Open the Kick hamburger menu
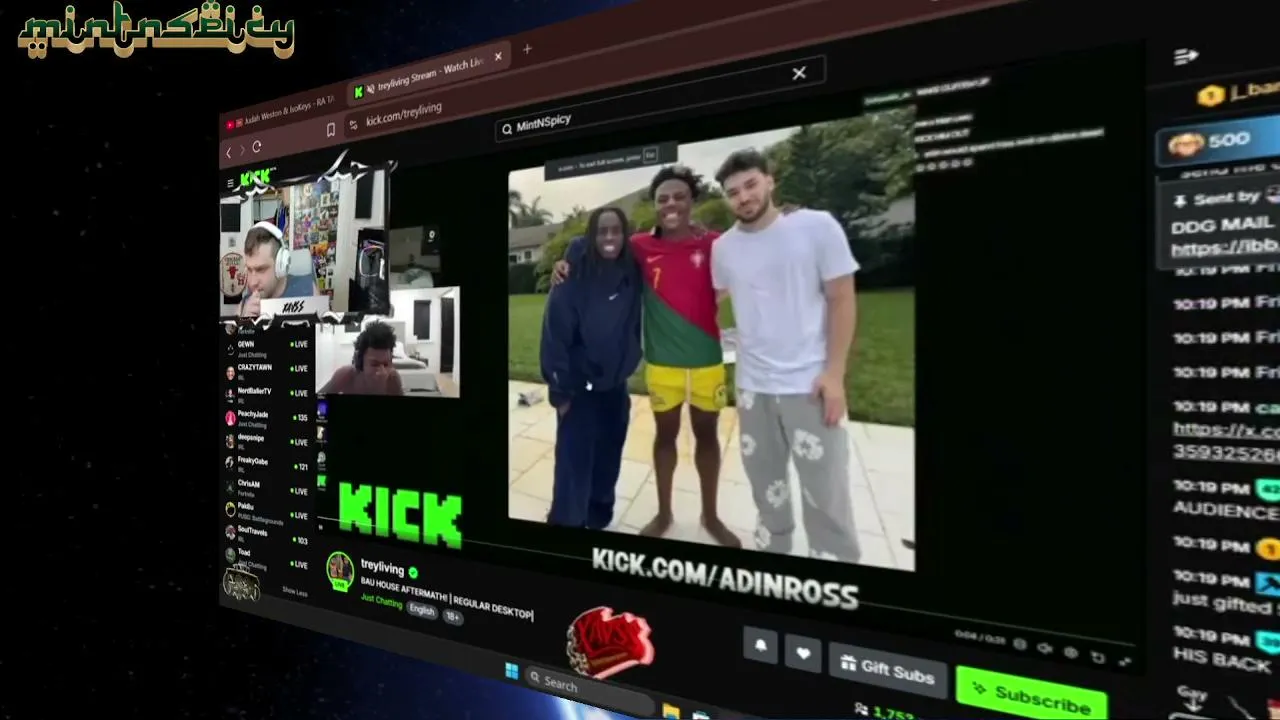Screen dimensions: 1280x720 tap(231, 182)
